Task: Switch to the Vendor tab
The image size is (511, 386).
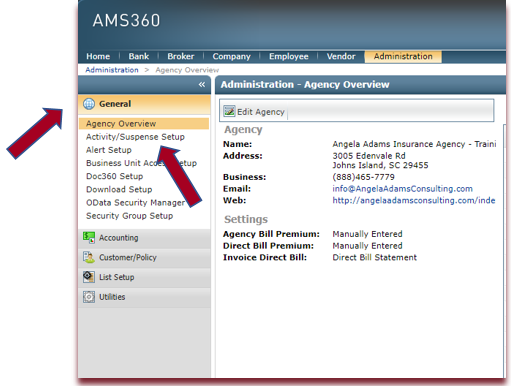Action: pyautogui.click(x=341, y=56)
